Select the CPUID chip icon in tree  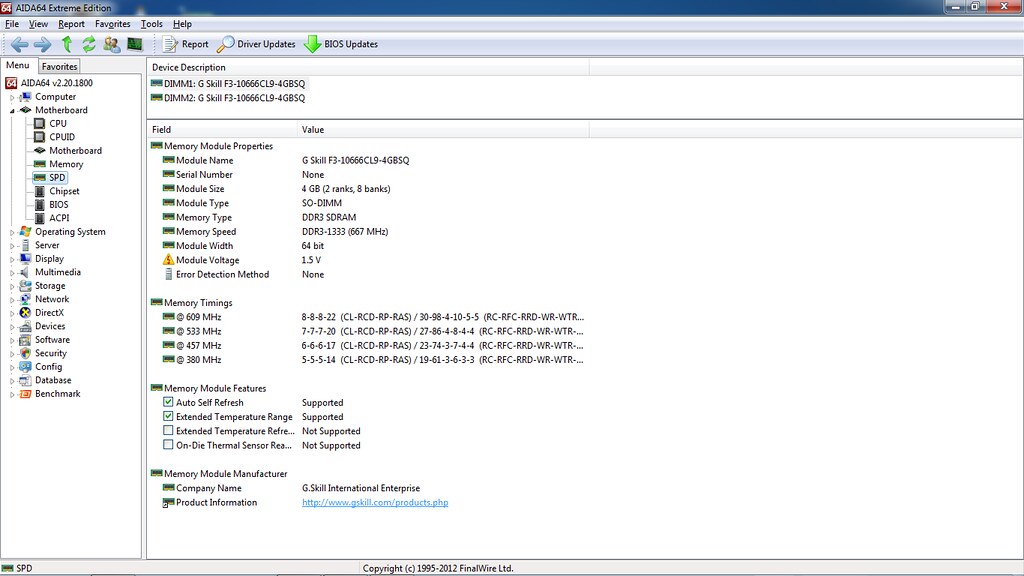pyautogui.click(x=39, y=137)
